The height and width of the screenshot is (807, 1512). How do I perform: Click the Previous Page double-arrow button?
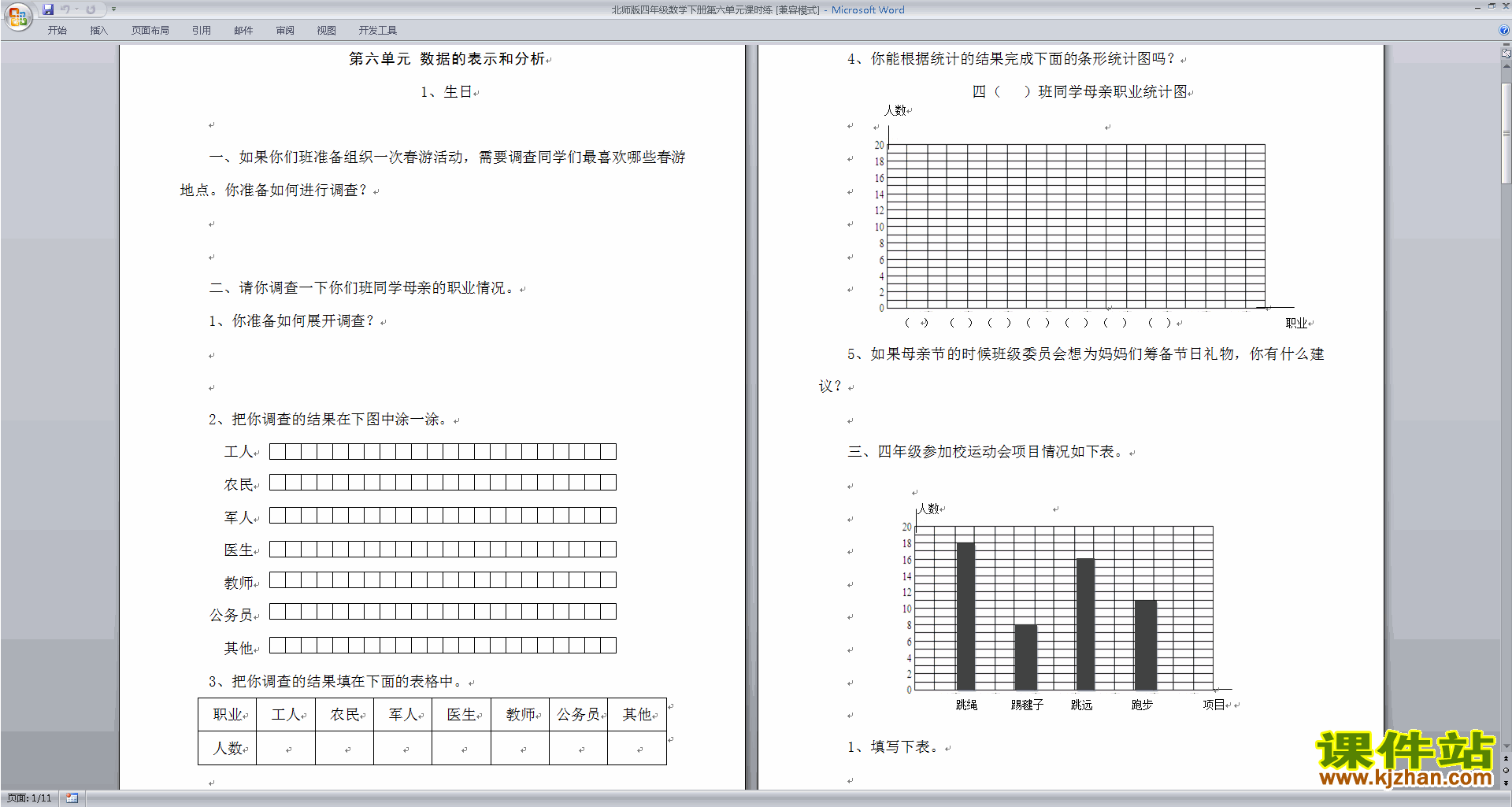(1506, 758)
